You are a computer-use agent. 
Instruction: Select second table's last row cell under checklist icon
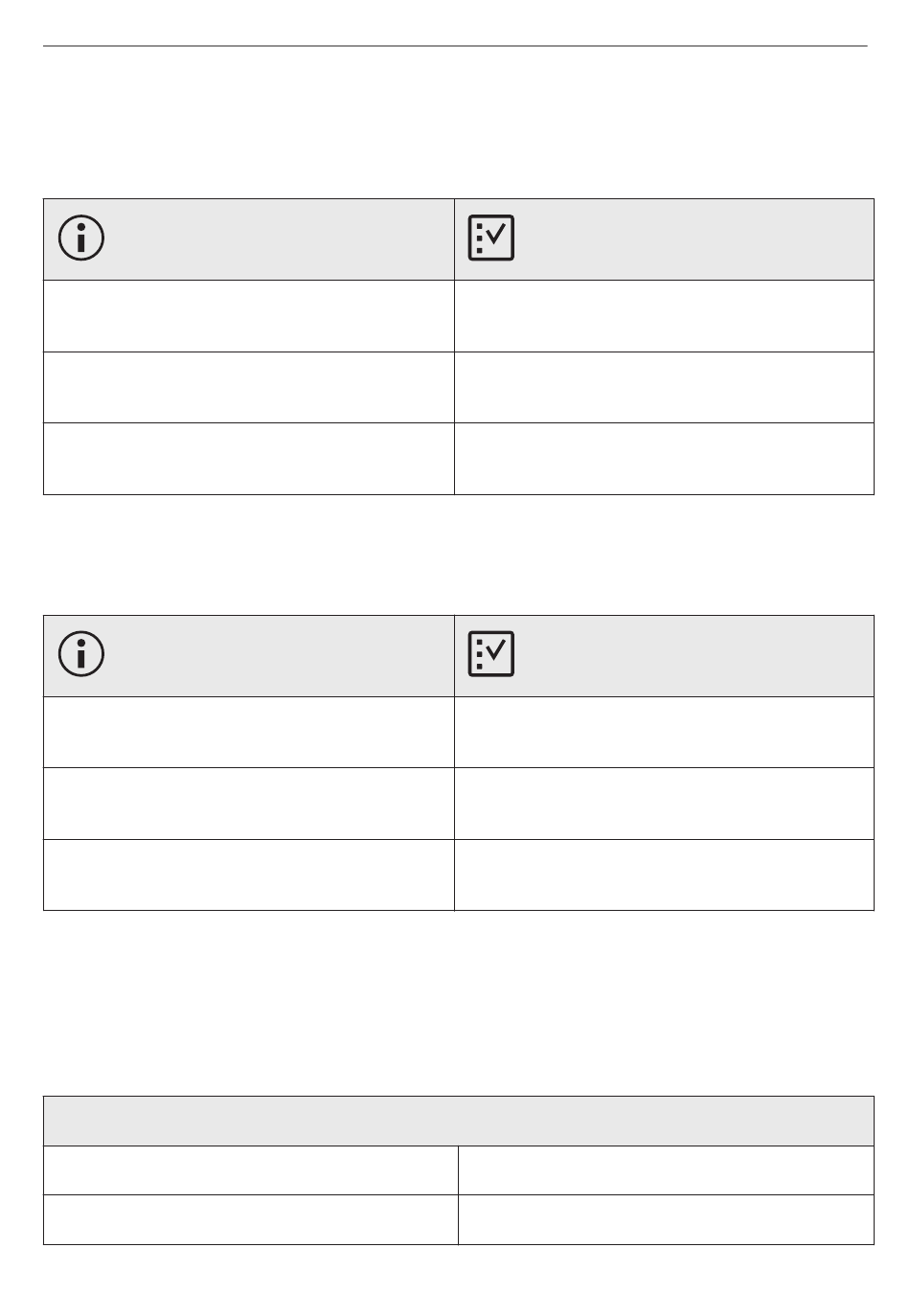coord(664,874)
